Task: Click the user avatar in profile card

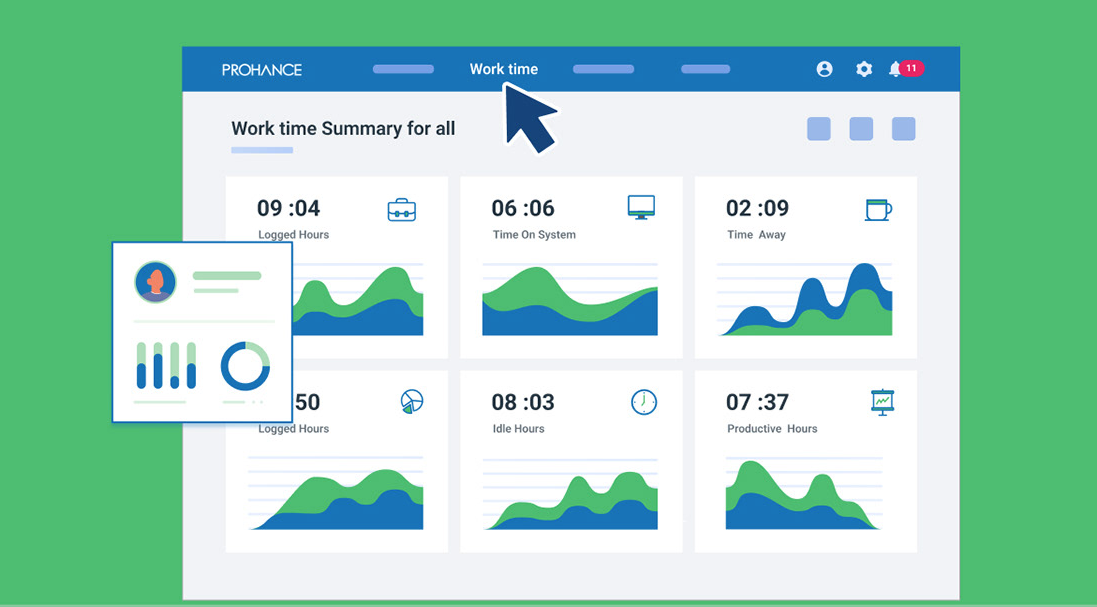Action: [x=155, y=282]
